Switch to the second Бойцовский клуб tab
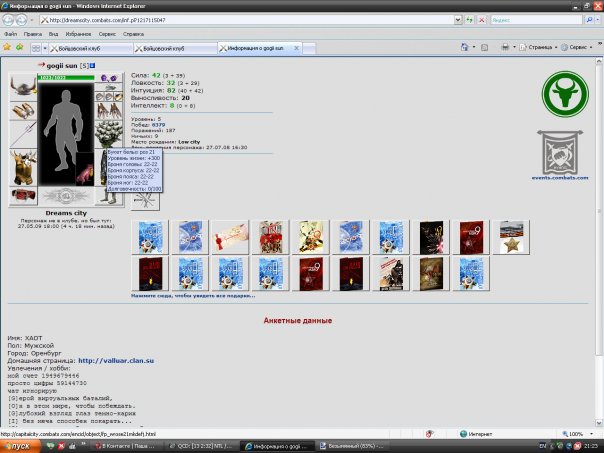The width and height of the screenshot is (604, 453). click(x=175, y=49)
